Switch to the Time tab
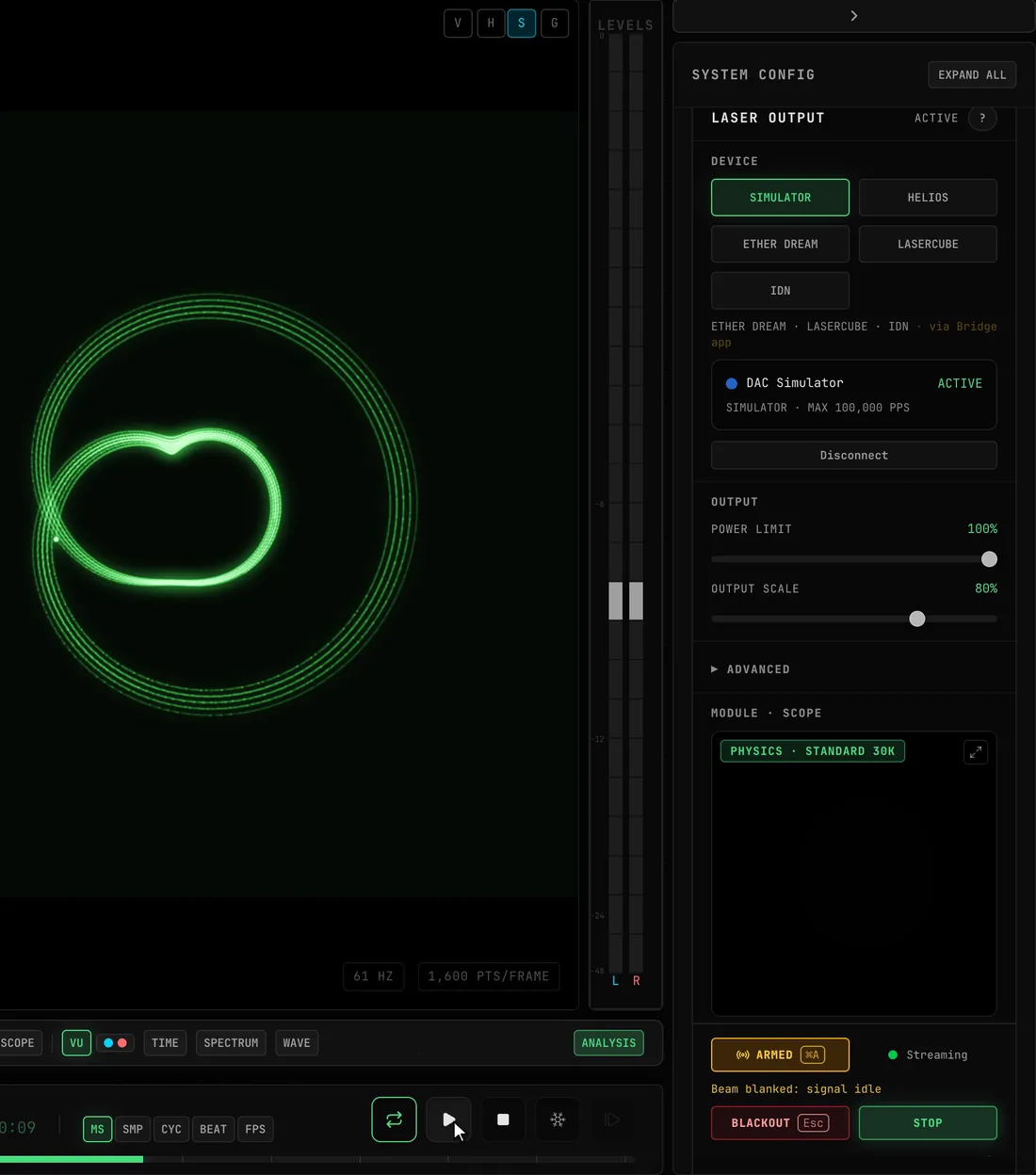This screenshot has height=1175, width=1036. pos(165,1043)
